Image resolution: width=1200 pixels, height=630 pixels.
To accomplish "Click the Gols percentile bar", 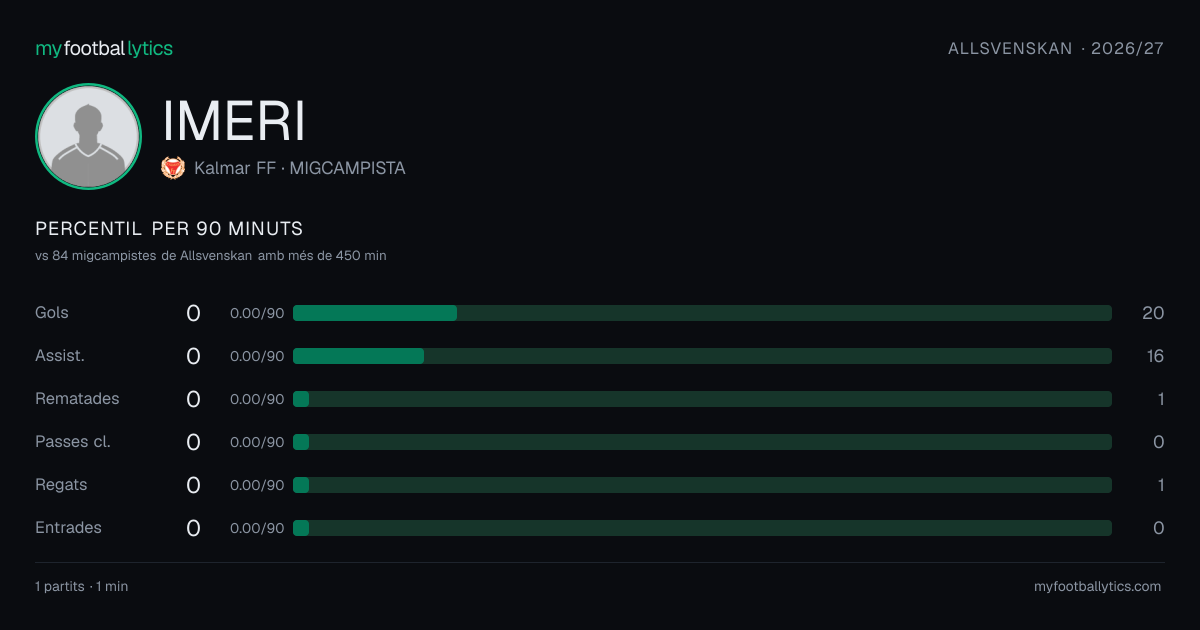I will [702, 313].
